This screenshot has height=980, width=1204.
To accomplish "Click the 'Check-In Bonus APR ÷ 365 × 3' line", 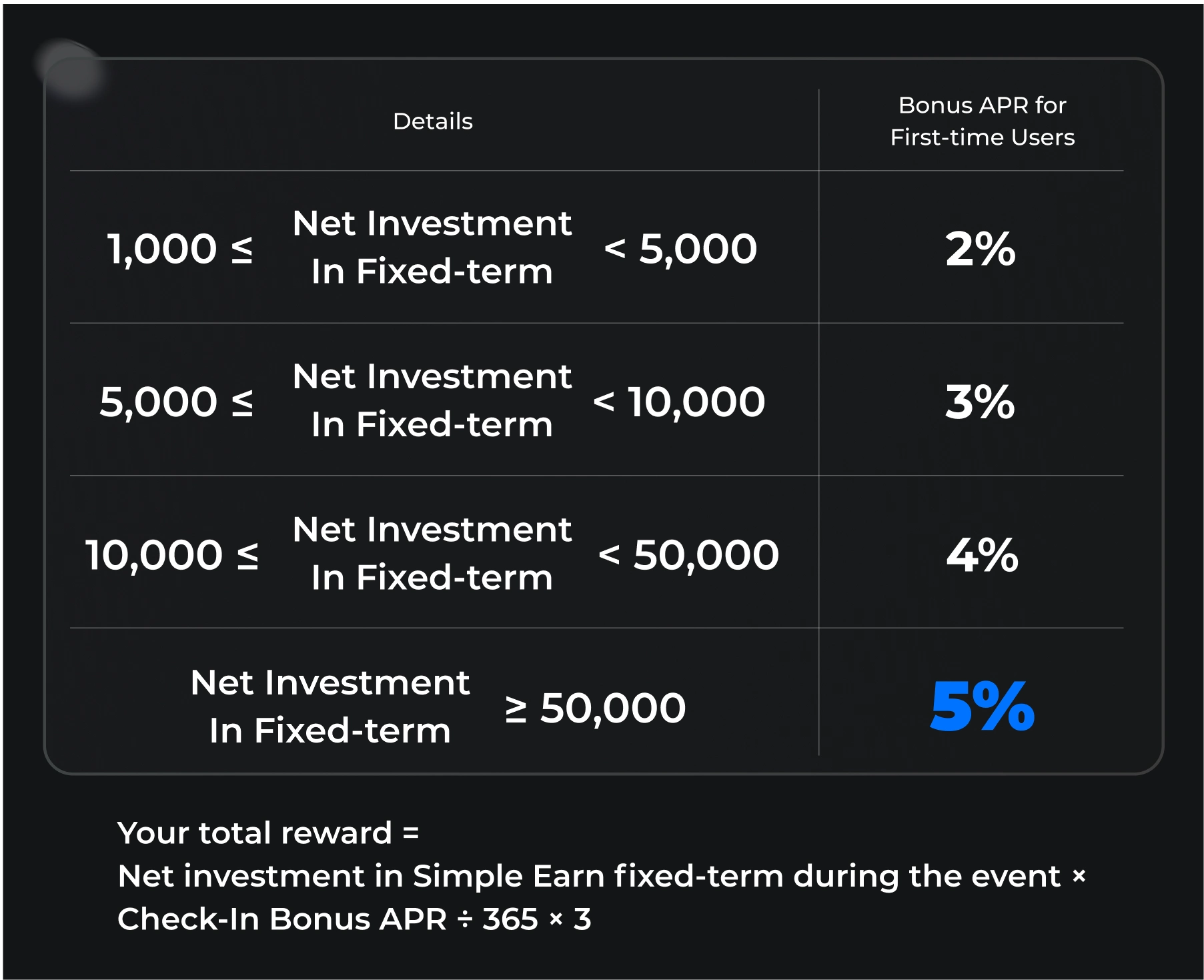I will 354,919.
